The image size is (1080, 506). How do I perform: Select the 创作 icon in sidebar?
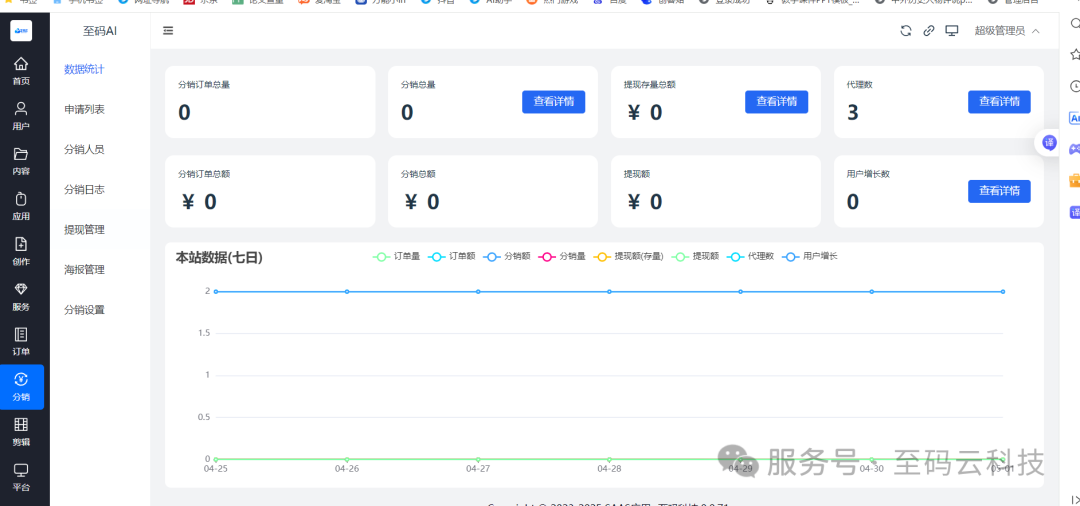pos(21,250)
